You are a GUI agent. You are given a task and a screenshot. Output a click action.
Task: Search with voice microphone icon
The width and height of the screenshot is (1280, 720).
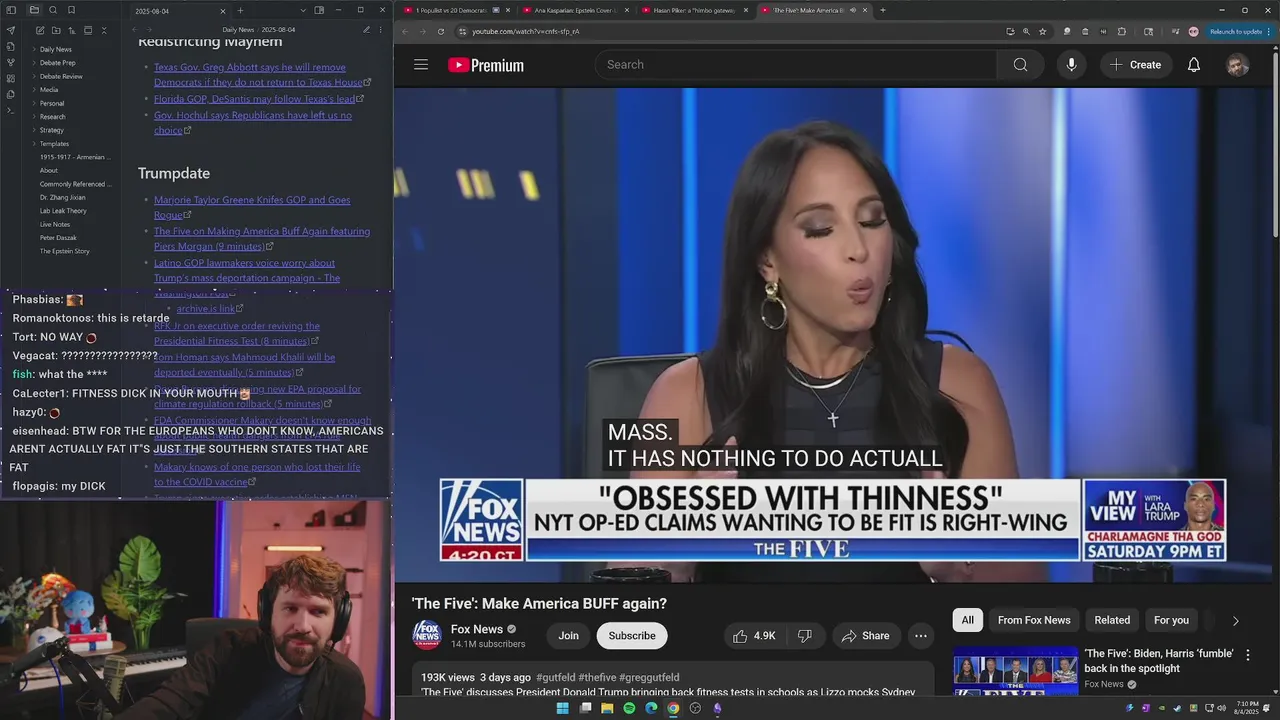click(1071, 65)
